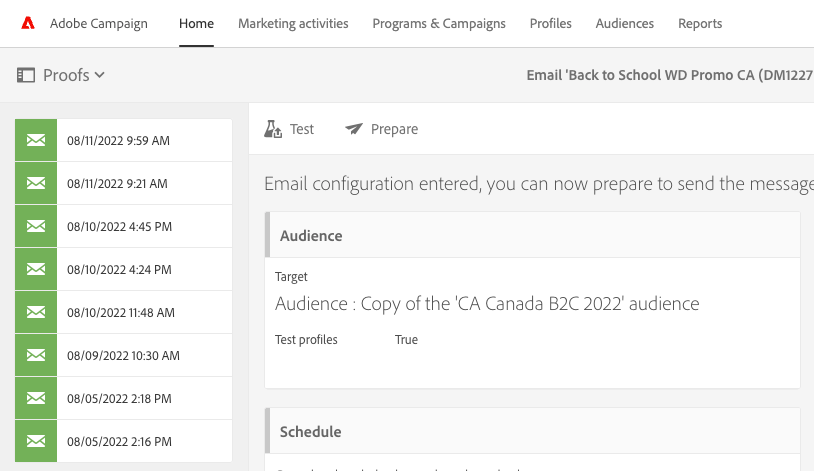Go to Programs & Campaigns tab

tap(439, 24)
